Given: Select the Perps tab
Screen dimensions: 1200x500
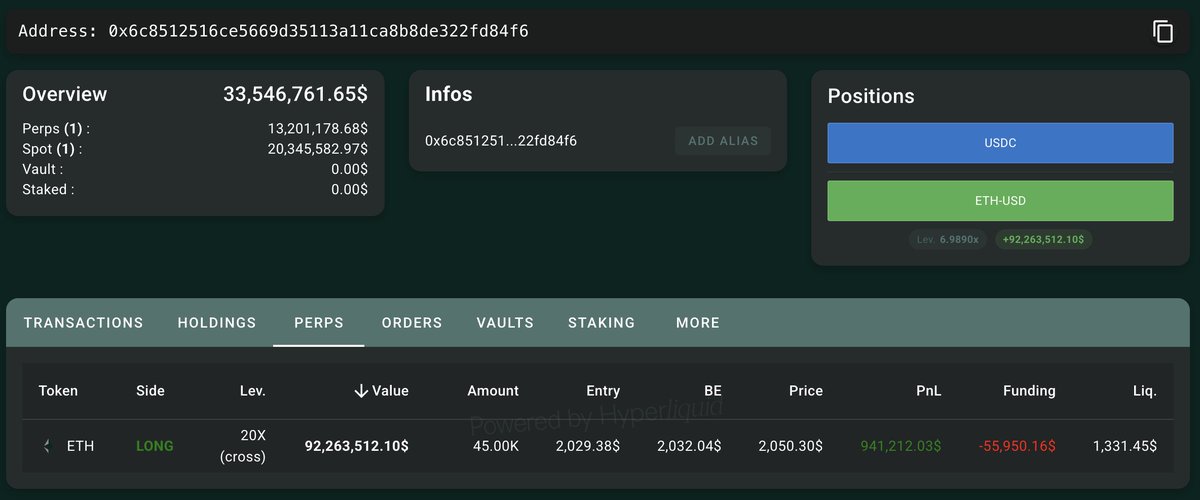Looking at the screenshot, I should (319, 323).
